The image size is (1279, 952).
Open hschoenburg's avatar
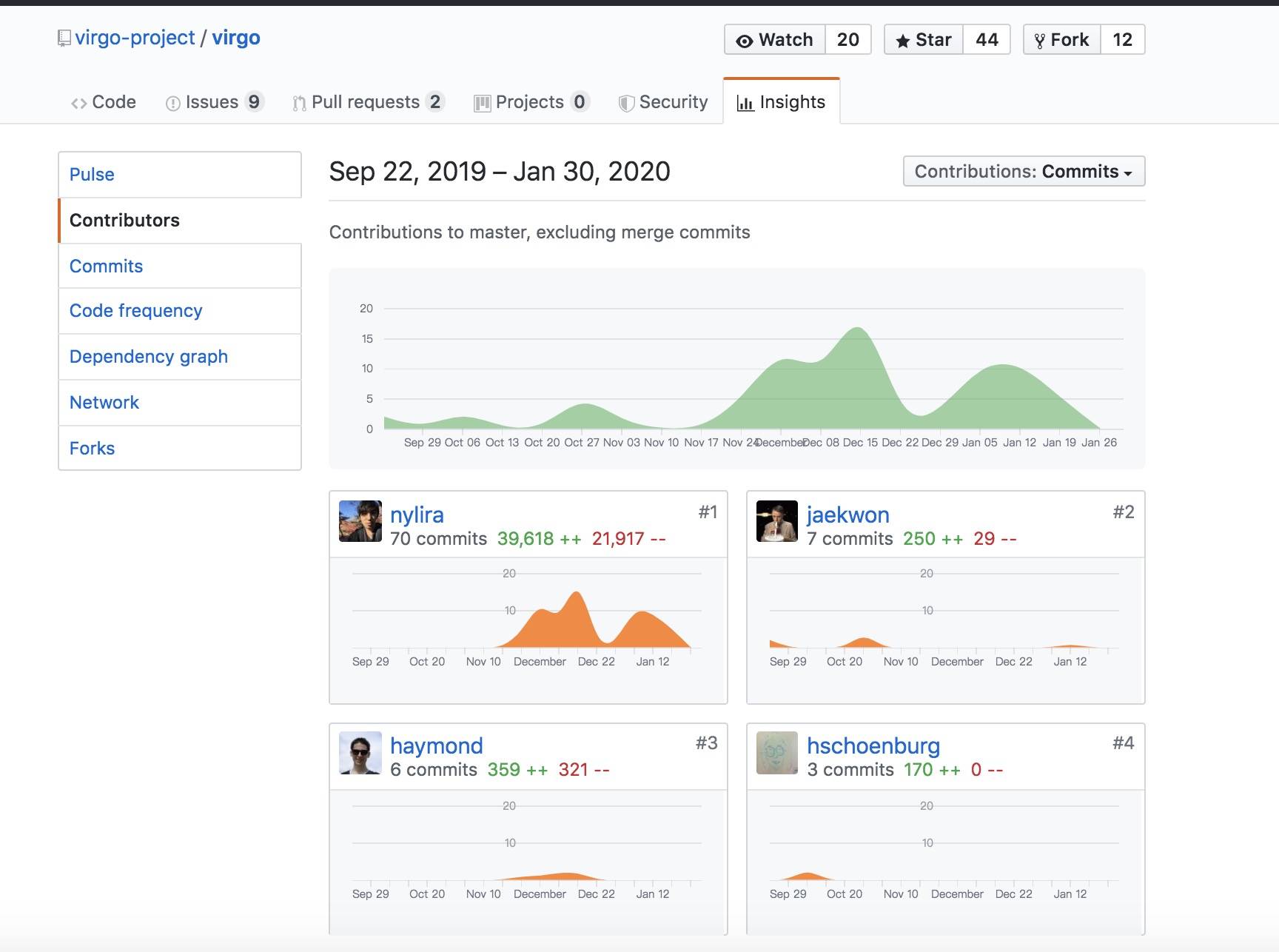pyautogui.click(x=777, y=753)
